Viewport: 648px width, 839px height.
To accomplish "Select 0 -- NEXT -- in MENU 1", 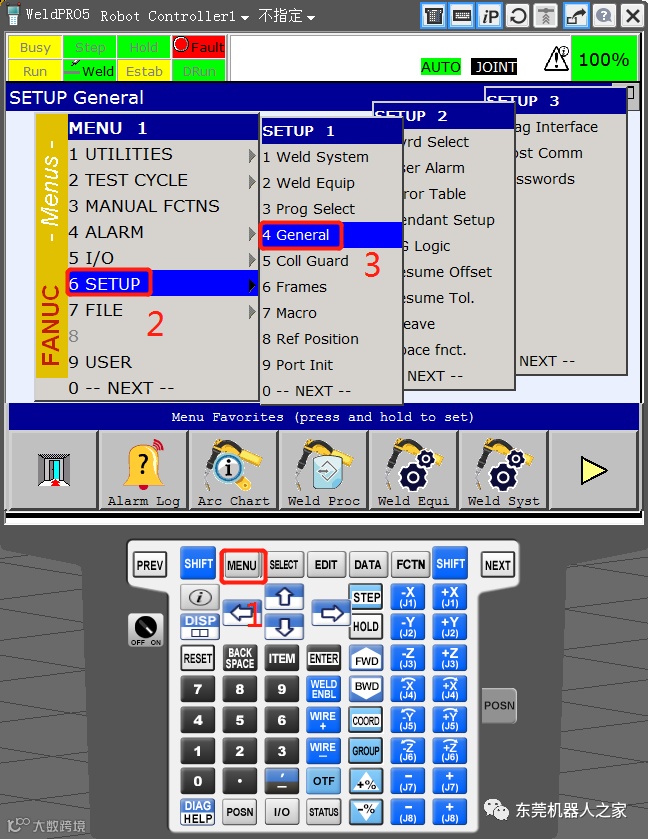I will coord(163,388).
